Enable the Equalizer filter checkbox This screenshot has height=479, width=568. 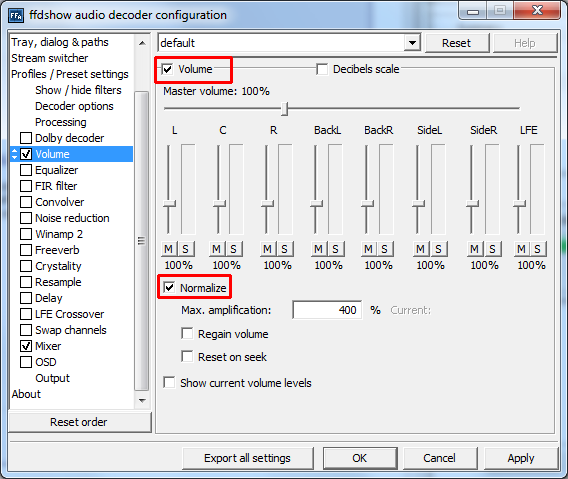pos(26,170)
